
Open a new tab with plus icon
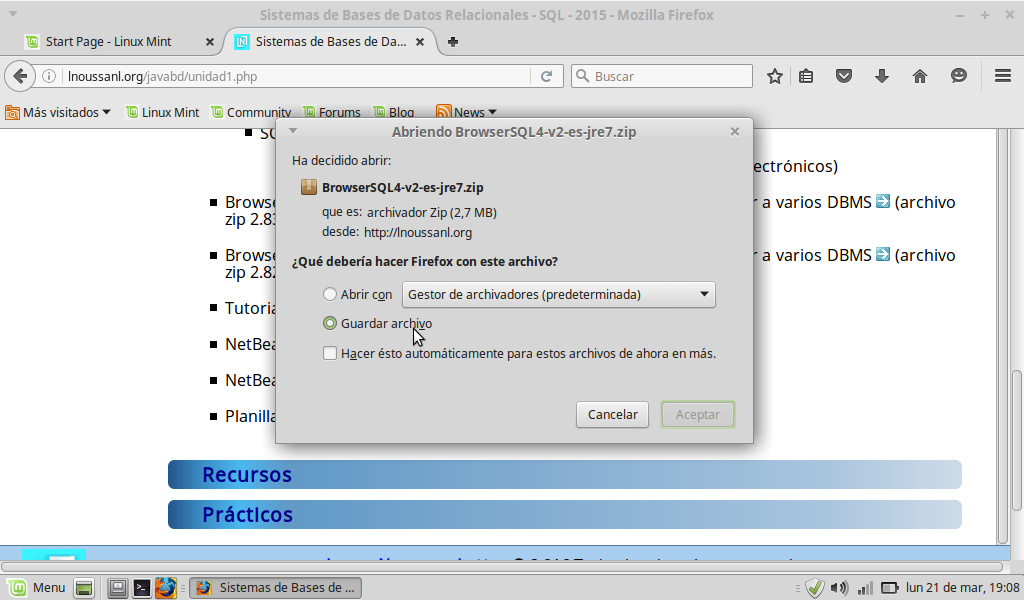click(x=453, y=42)
